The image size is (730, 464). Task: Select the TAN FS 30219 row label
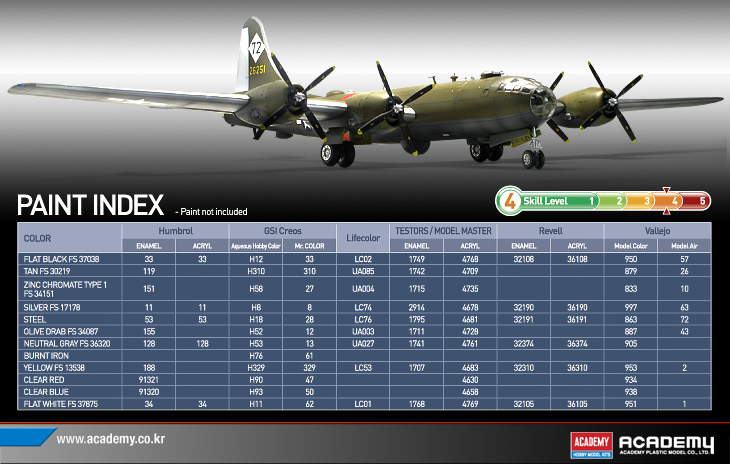tap(54, 271)
